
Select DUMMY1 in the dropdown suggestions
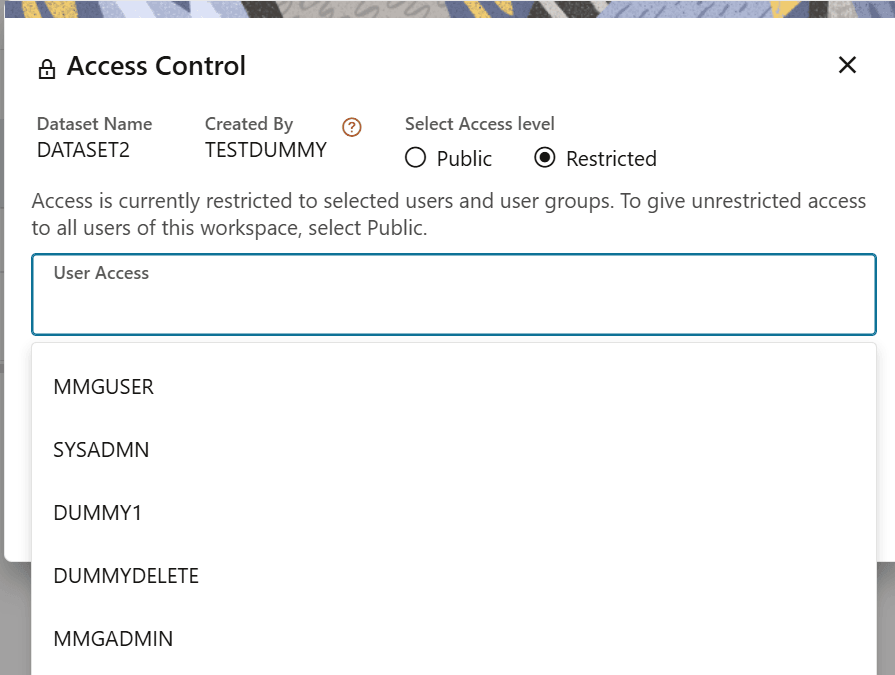(97, 512)
